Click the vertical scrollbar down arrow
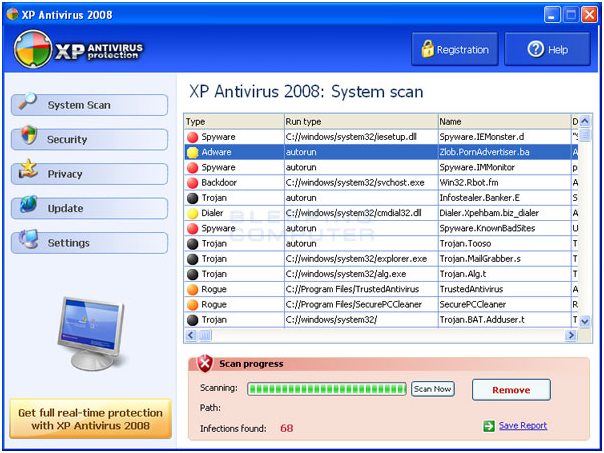Viewport: 604px width, 453px height. coord(585,321)
